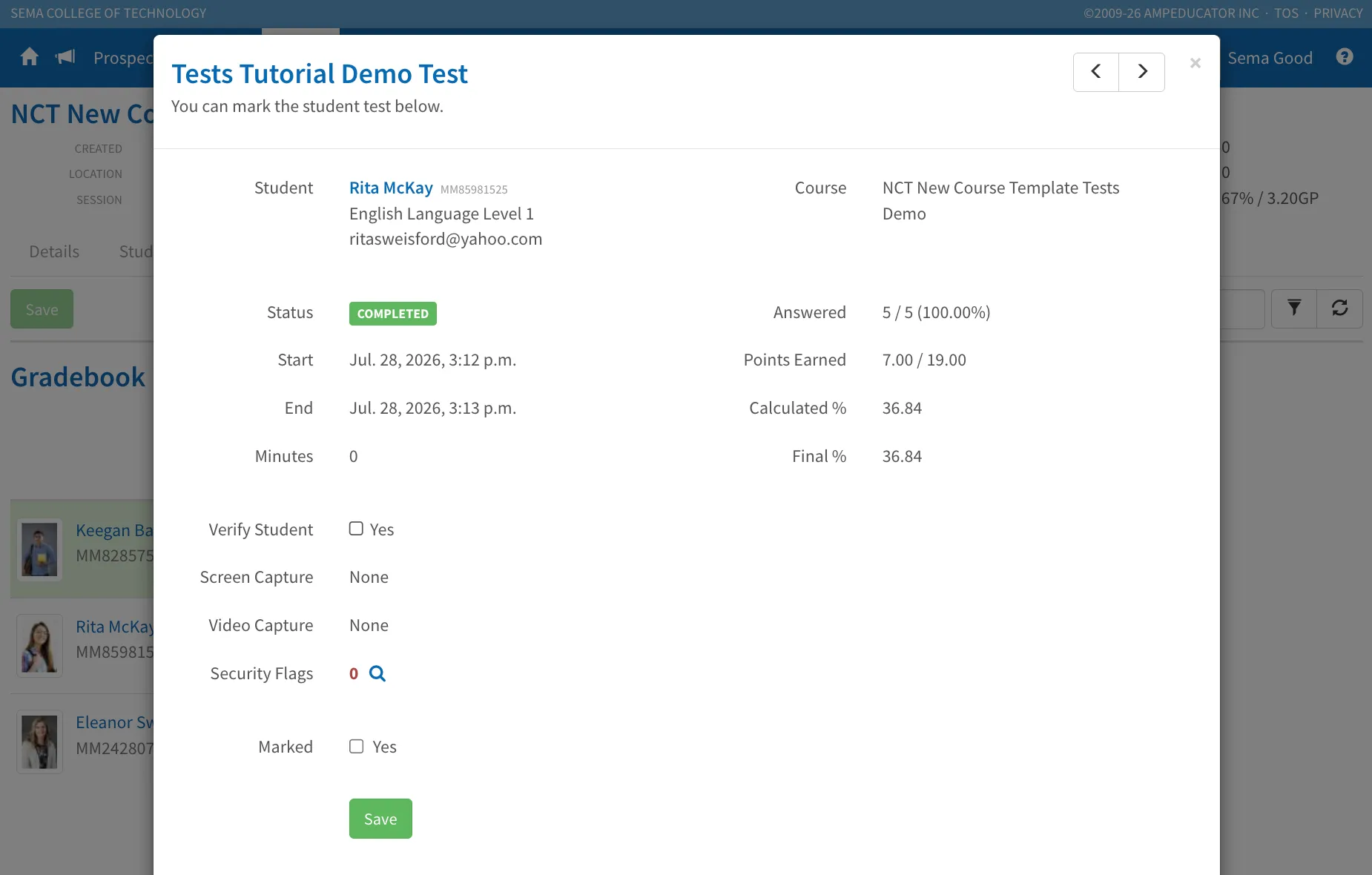Click the Answered value 5 / 5 (100.00%)

(936, 312)
